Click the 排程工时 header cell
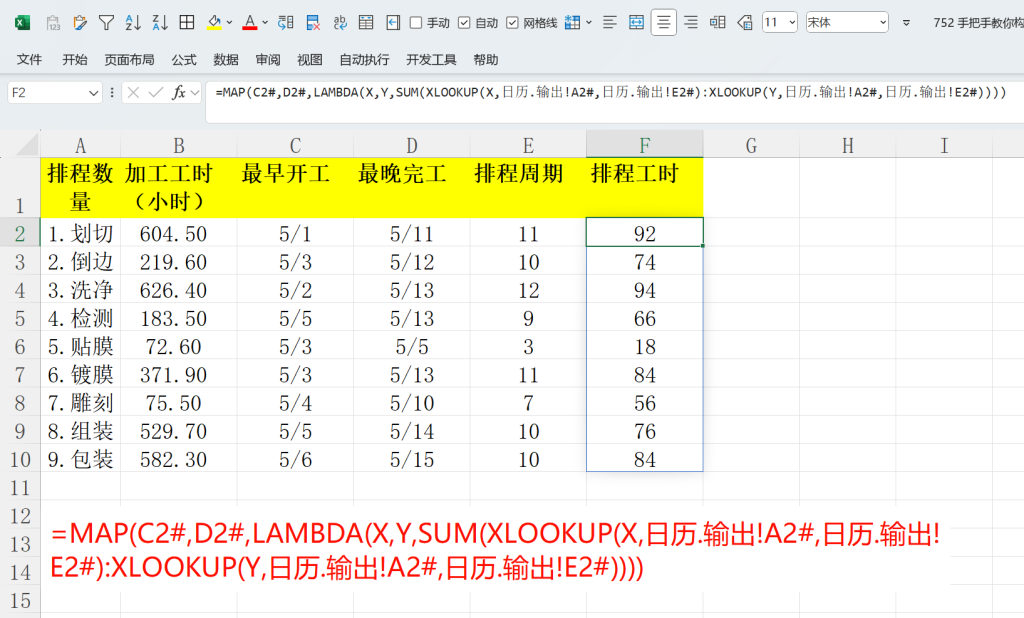This screenshot has width=1024, height=618. click(645, 187)
